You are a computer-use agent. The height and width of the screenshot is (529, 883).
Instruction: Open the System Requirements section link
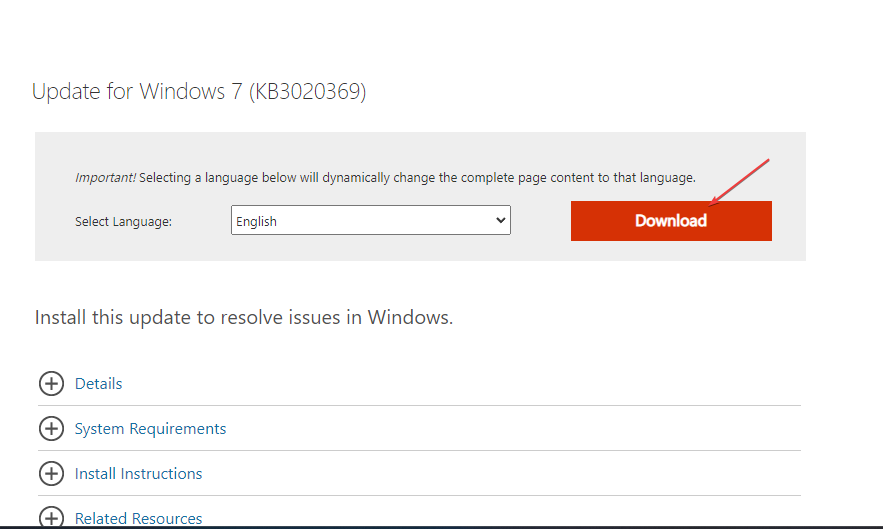[150, 429]
